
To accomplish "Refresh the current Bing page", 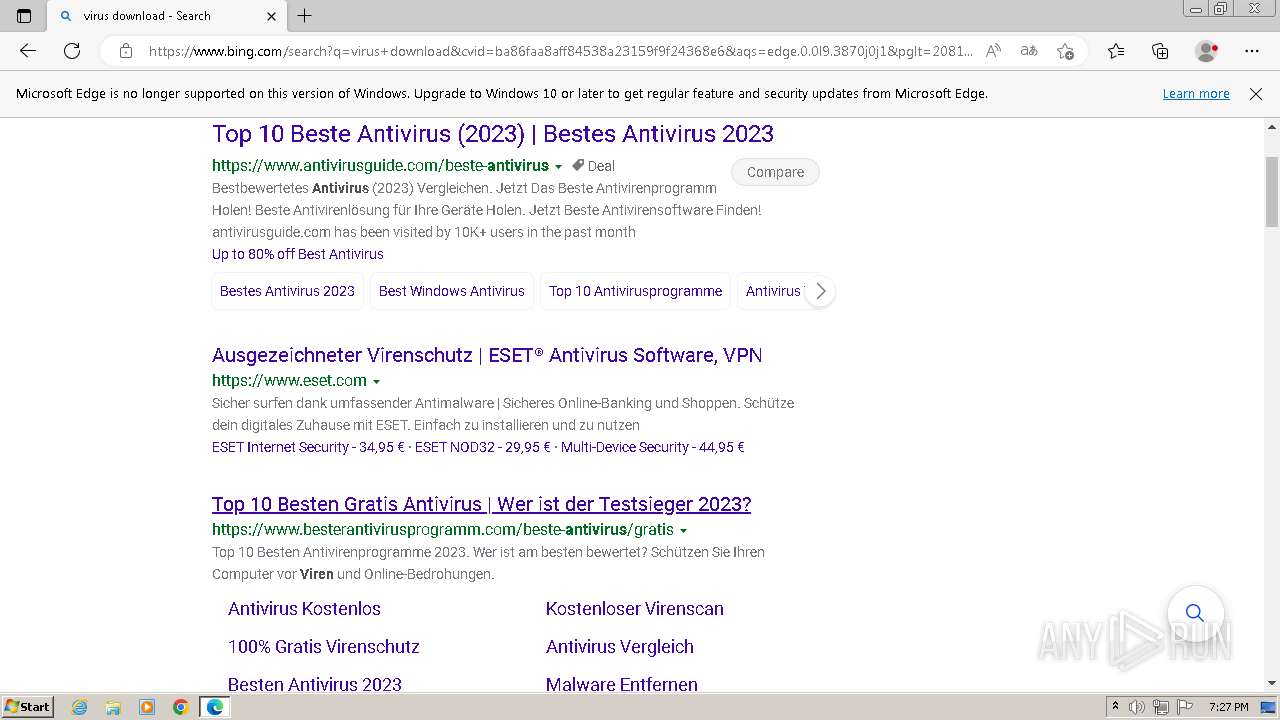I will pyautogui.click(x=72, y=51).
